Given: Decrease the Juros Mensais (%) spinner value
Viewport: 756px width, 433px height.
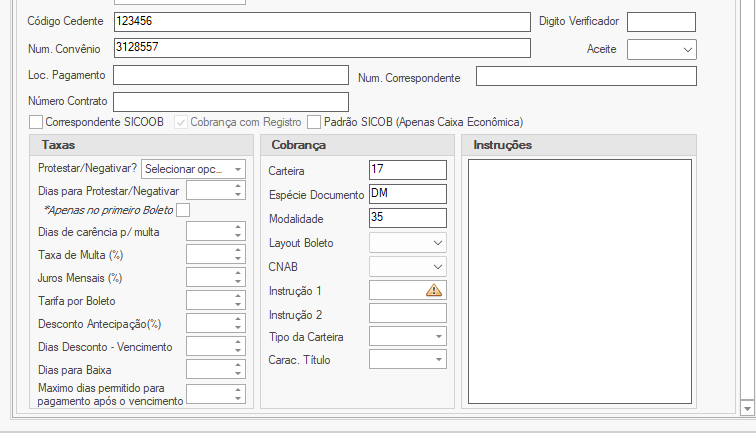Looking at the screenshot, I should pos(238,282).
